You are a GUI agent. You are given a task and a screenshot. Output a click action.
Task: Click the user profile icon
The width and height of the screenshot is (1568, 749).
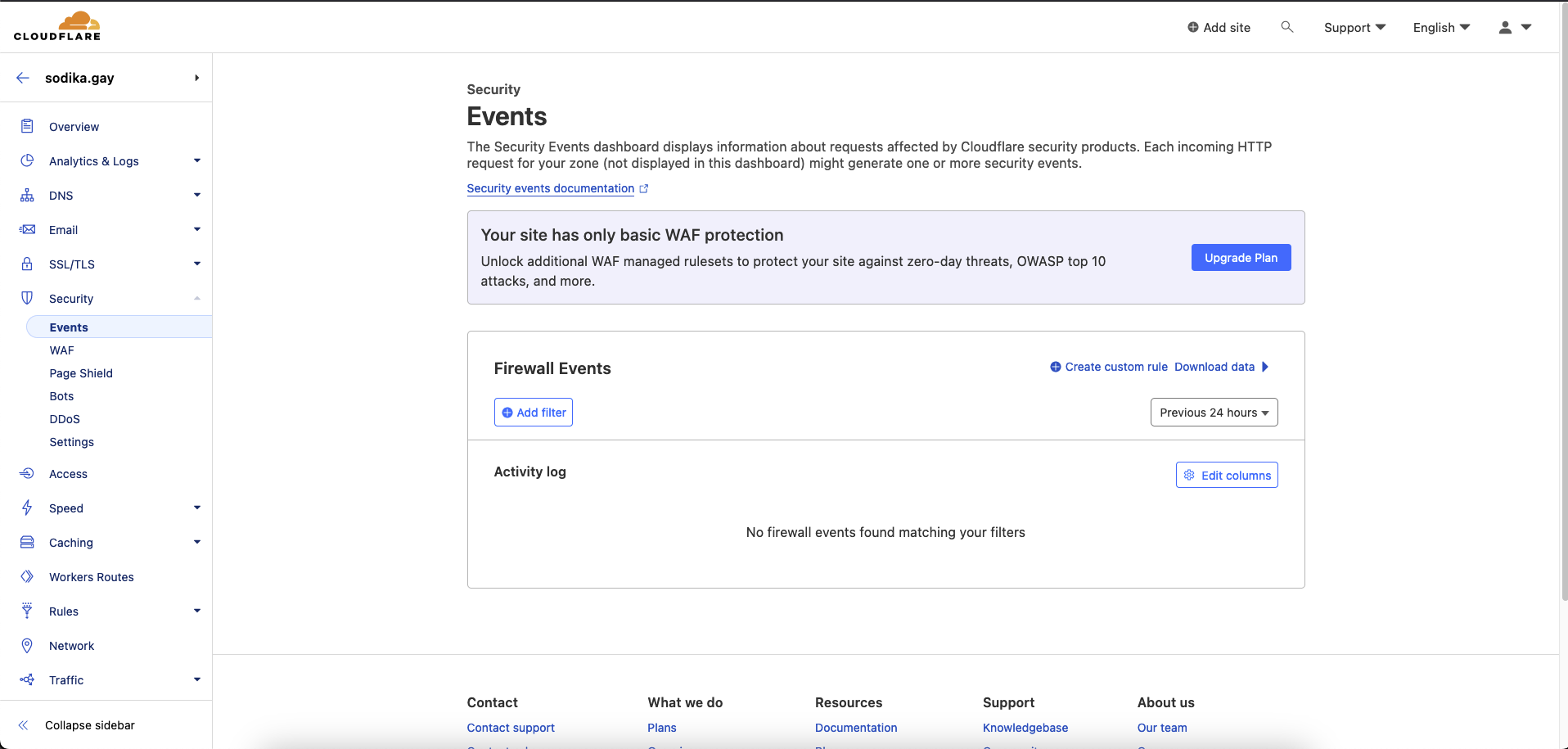pos(1505,27)
